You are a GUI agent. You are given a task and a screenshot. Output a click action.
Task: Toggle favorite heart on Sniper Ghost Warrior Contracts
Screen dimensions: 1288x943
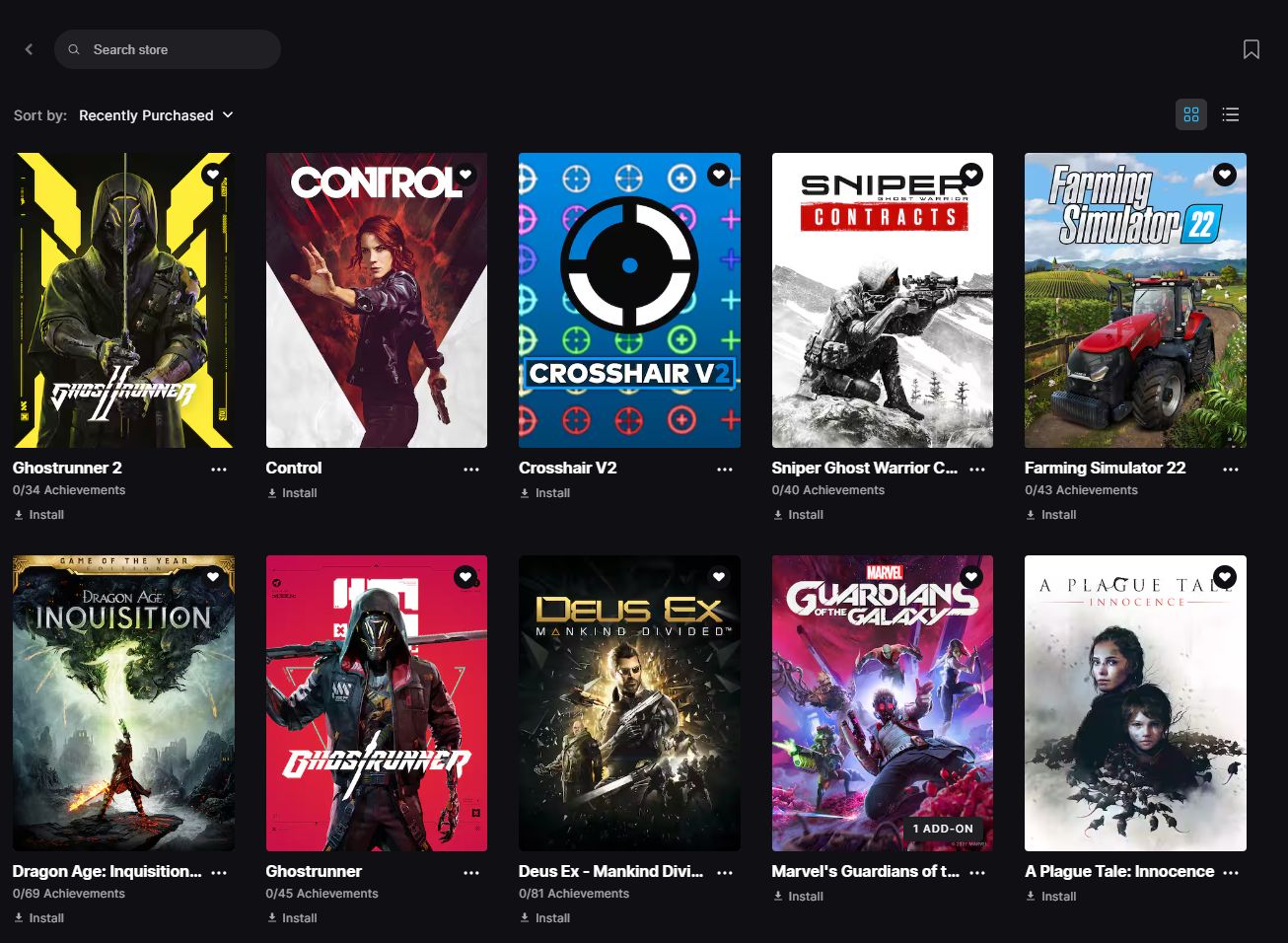point(971,175)
